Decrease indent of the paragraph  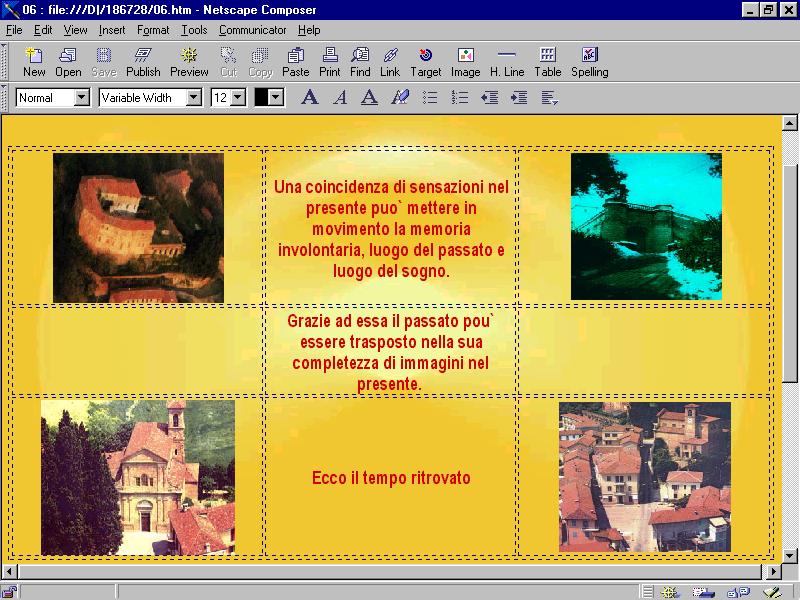[x=489, y=97]
